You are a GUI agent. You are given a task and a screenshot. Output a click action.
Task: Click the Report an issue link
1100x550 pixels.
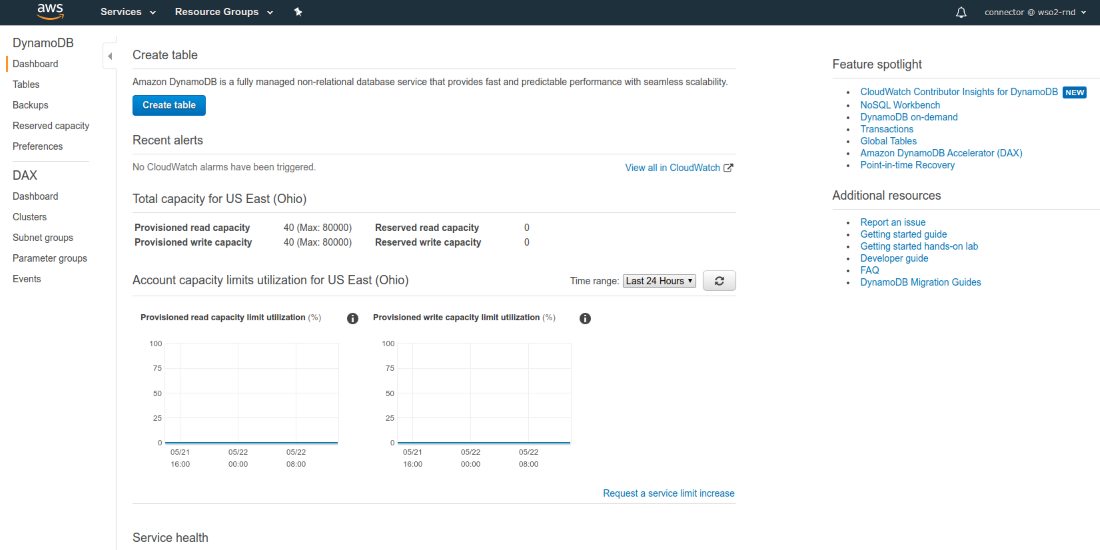[x=892, y=222]
